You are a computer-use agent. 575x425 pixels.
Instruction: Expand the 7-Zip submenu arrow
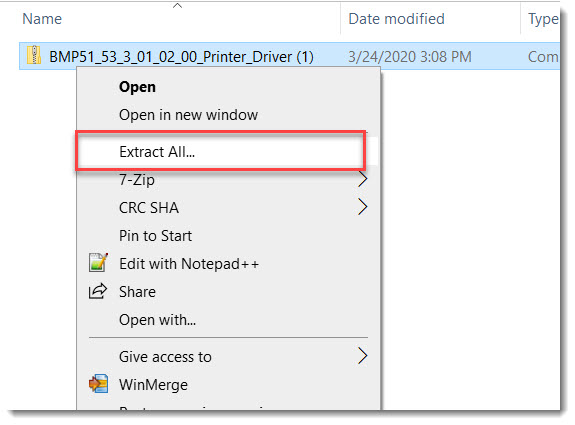363,179
